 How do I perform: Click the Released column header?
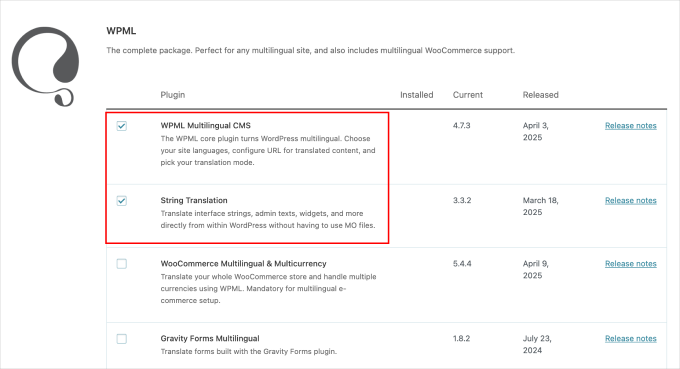(540, 95)
